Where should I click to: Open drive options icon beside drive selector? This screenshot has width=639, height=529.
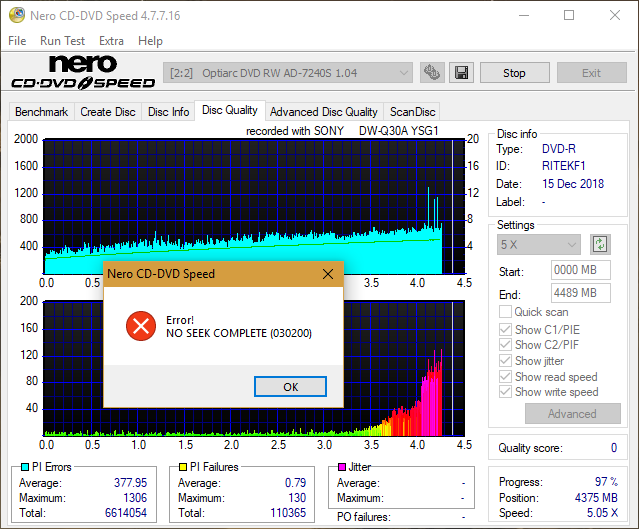(432, 73)
